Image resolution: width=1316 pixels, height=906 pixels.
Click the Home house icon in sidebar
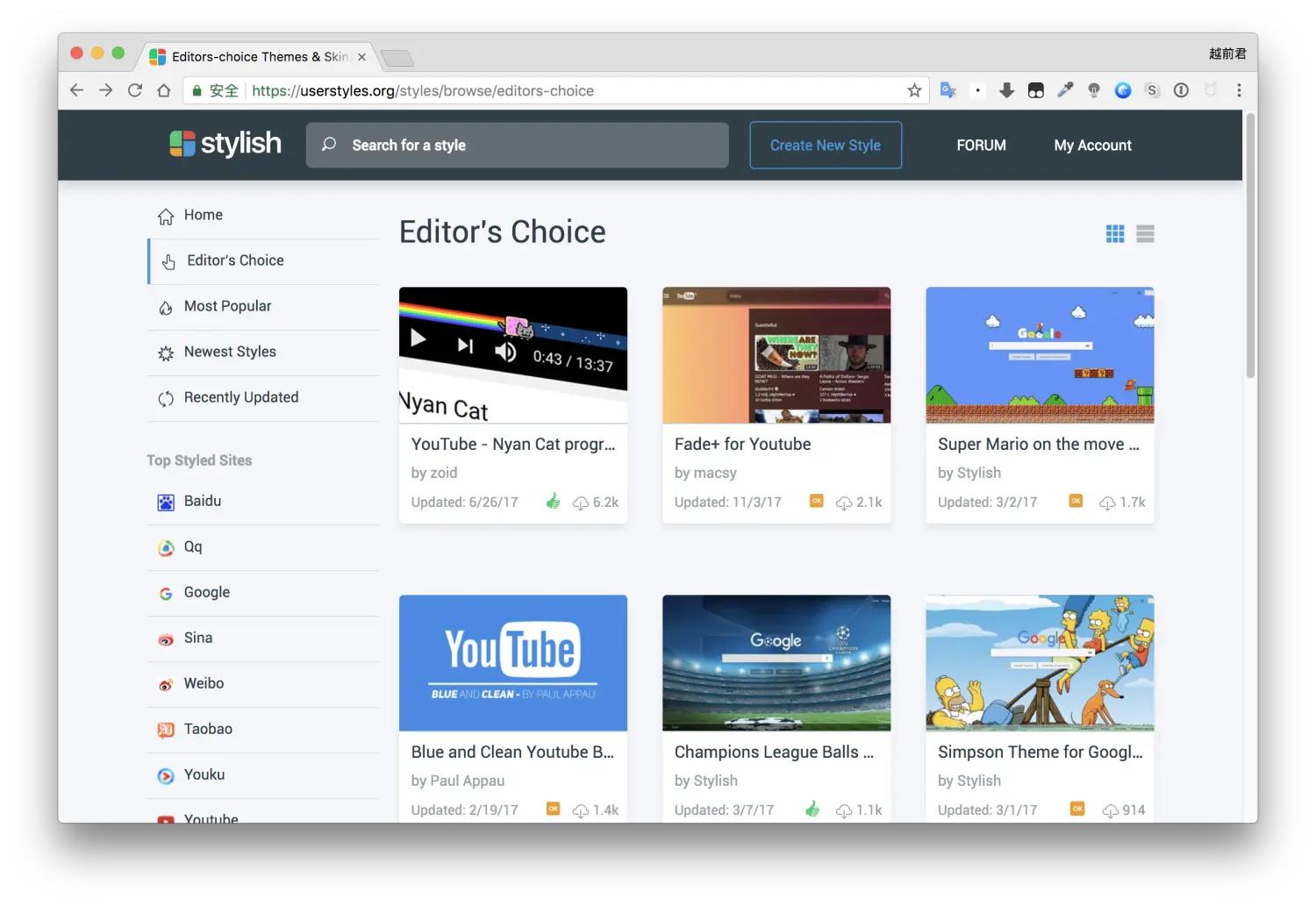click(x=166, y=216)
